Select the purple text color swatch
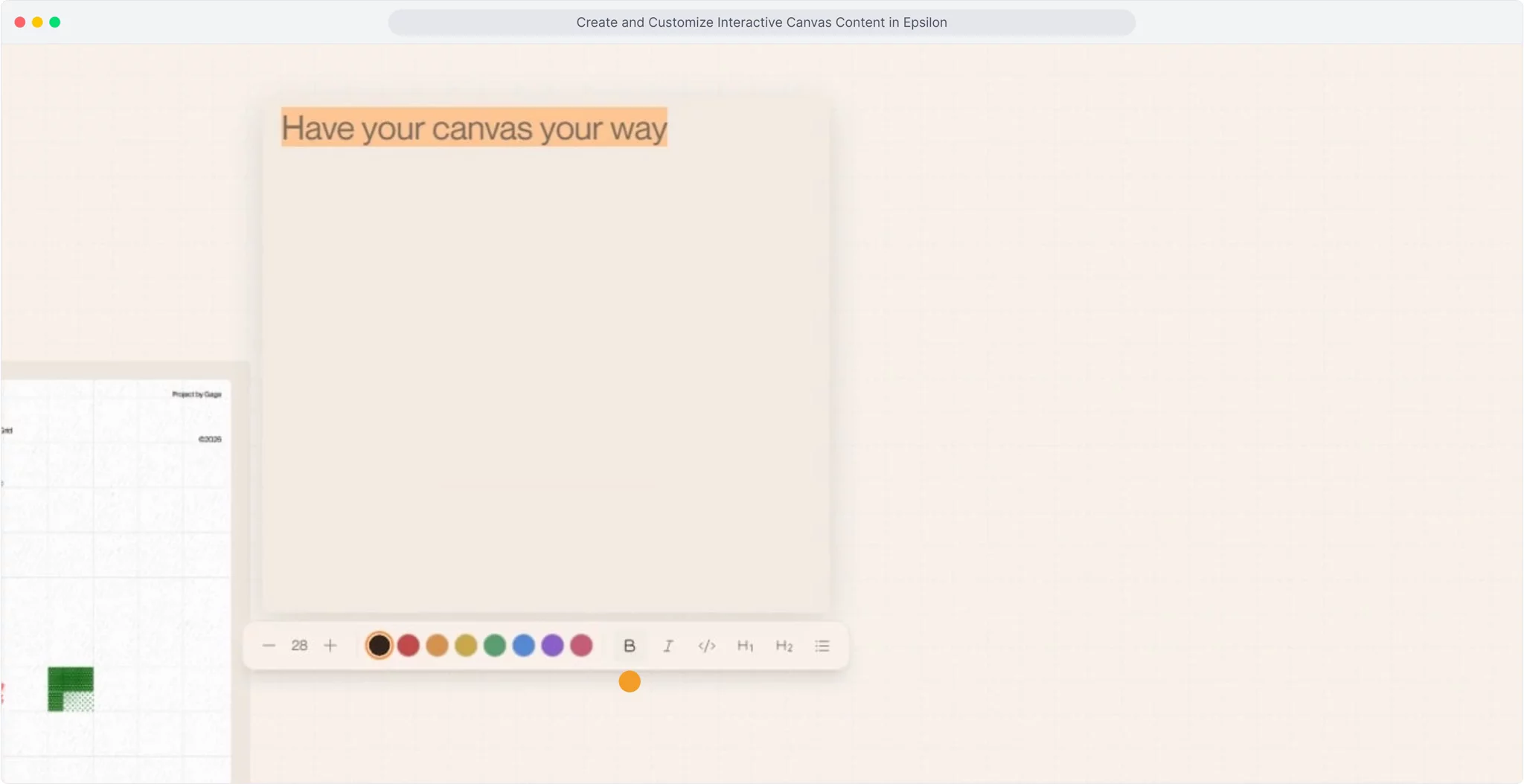1524x784 pixels. (x=553, y=646)
